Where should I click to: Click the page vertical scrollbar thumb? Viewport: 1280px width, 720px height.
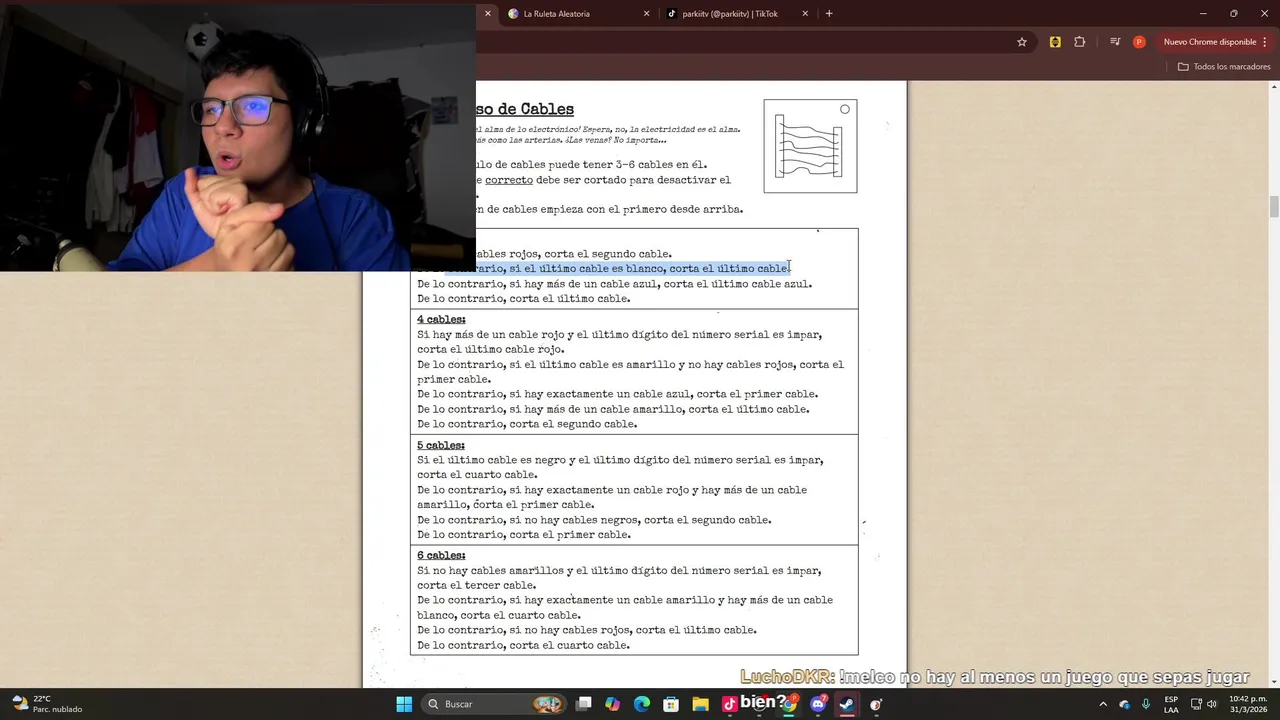[x=1274, y=207]
